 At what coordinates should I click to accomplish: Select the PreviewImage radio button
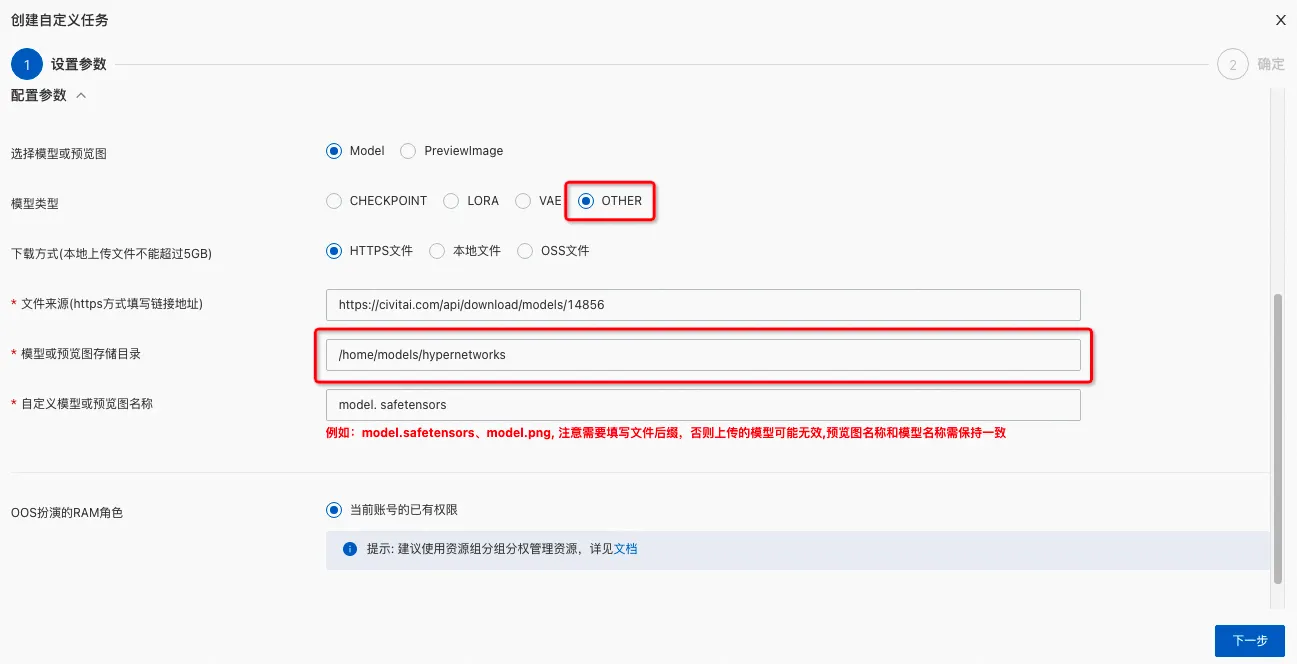[x=408, y=151]
